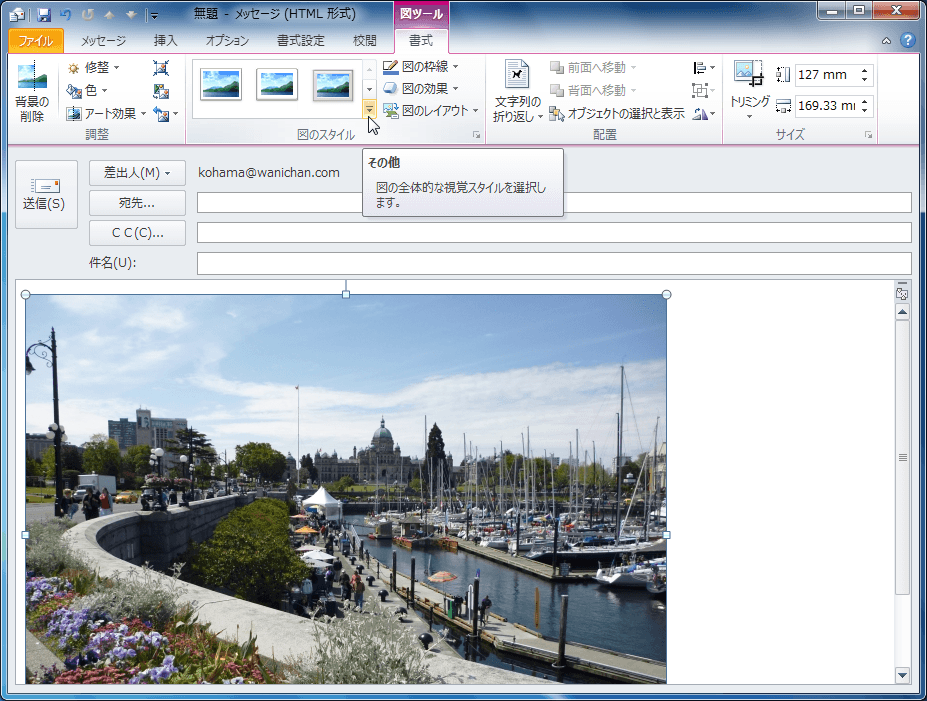The height and width of the screenshot is (701, 927).
Task: Open Help with the question mark icon
Action: coord(907,40)
